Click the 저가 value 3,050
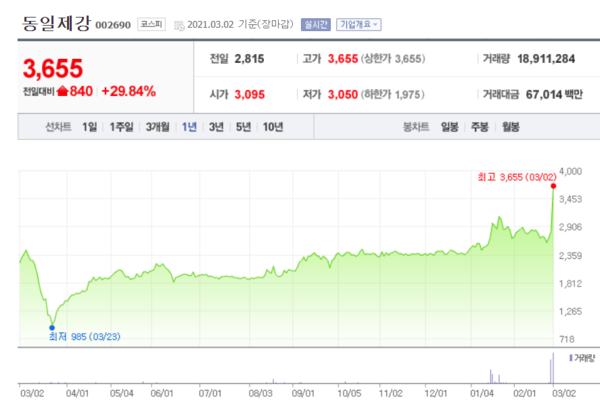The image size is (600, 411). point(343,95)
